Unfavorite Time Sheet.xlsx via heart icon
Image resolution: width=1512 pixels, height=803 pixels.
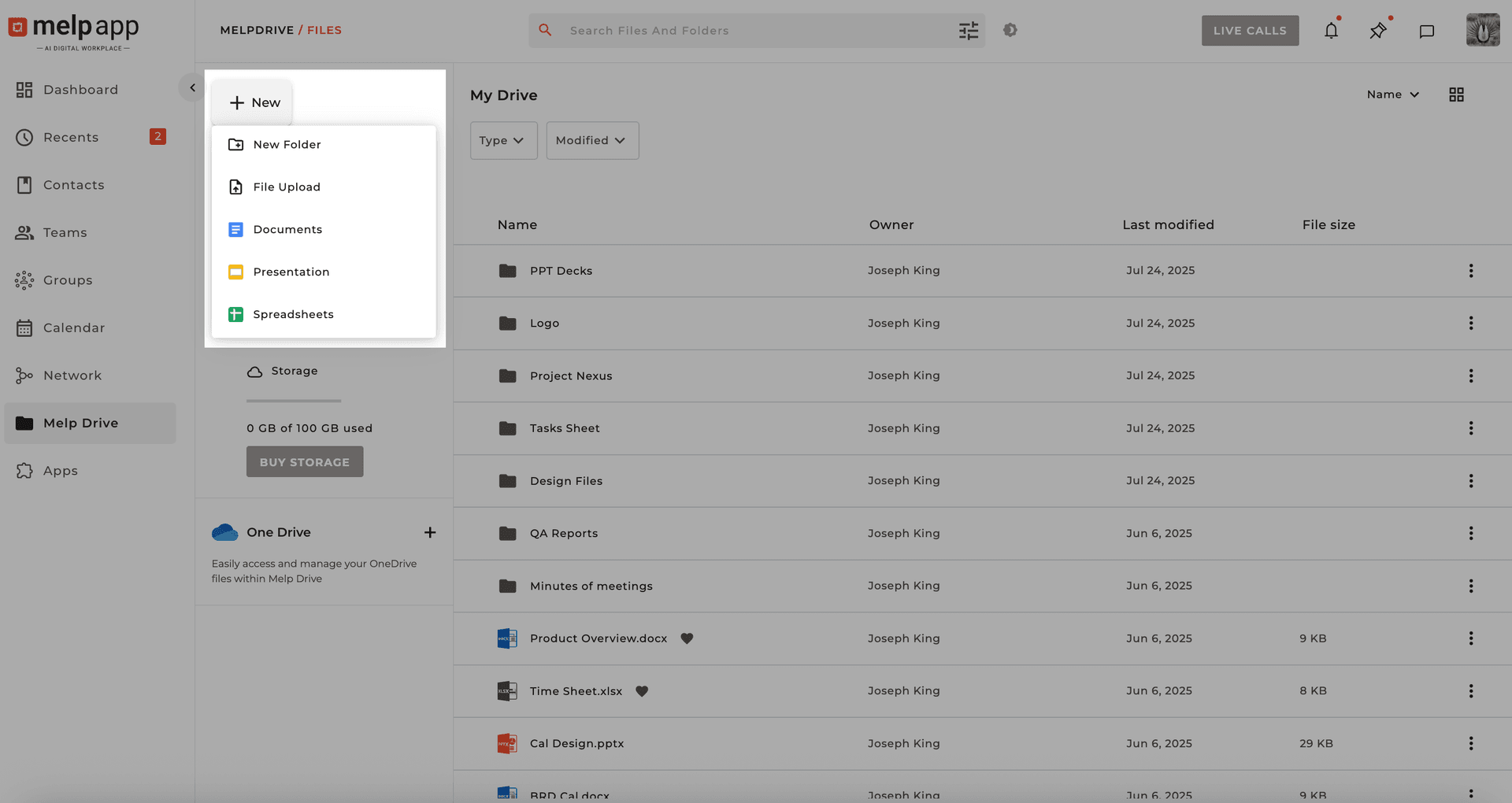tap(642, 691)
